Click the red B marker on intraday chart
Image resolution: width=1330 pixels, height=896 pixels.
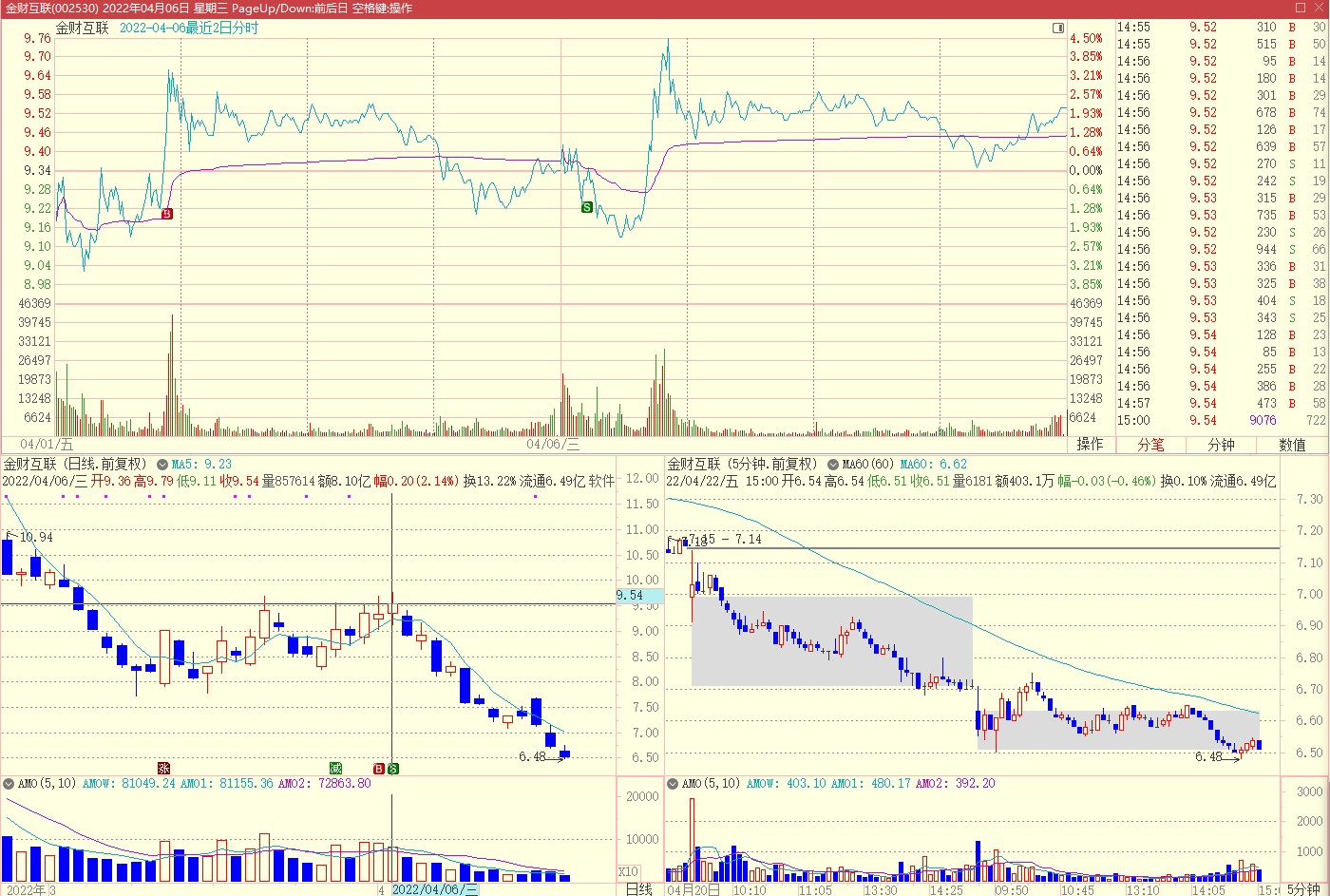(167, 214)
